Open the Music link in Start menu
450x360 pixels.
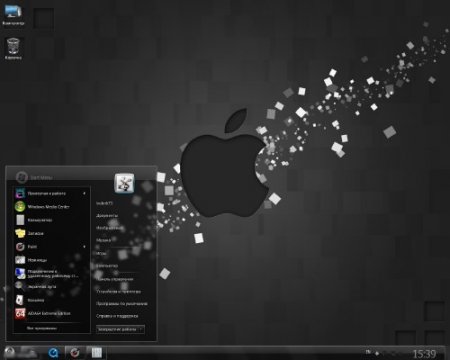point(103,240)
